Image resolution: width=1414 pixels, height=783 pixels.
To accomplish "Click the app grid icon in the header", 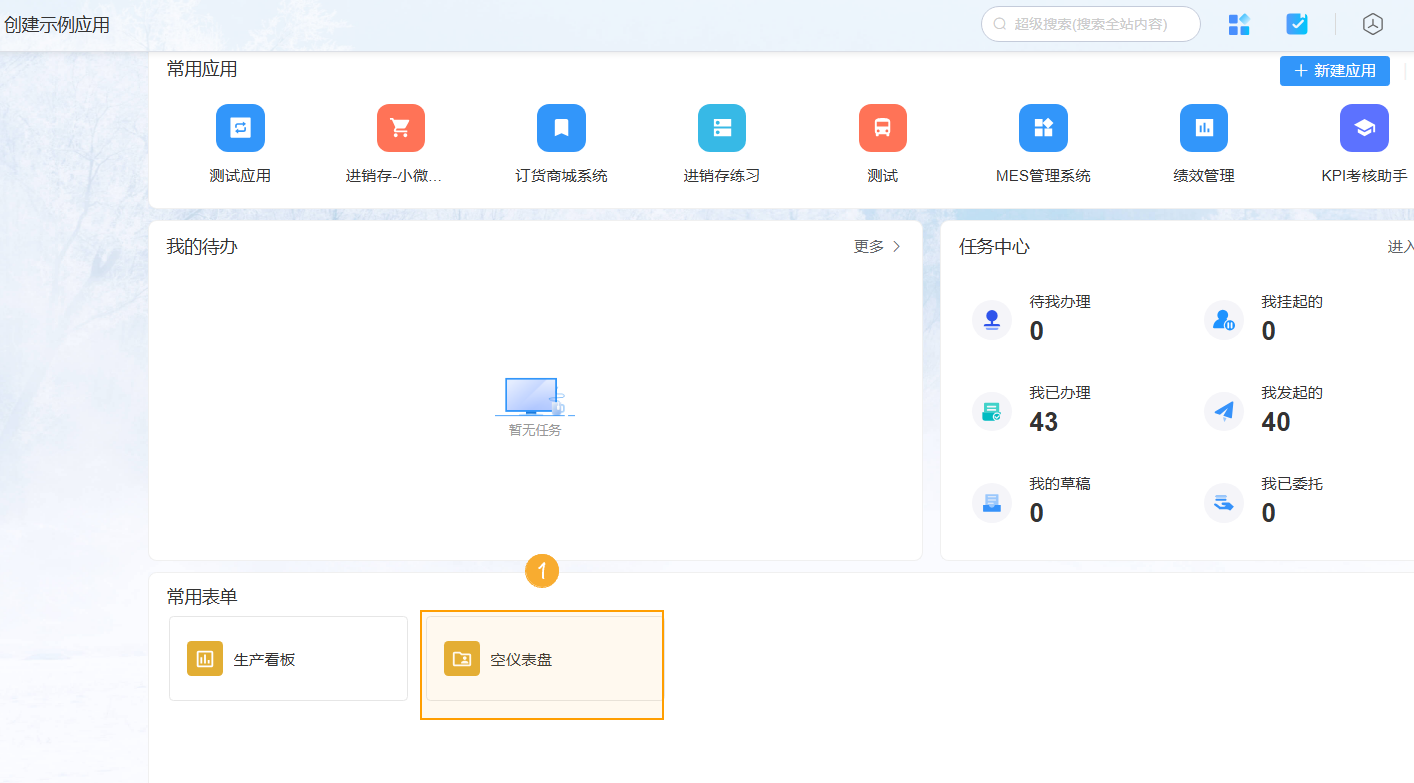I will [1239, 24].
